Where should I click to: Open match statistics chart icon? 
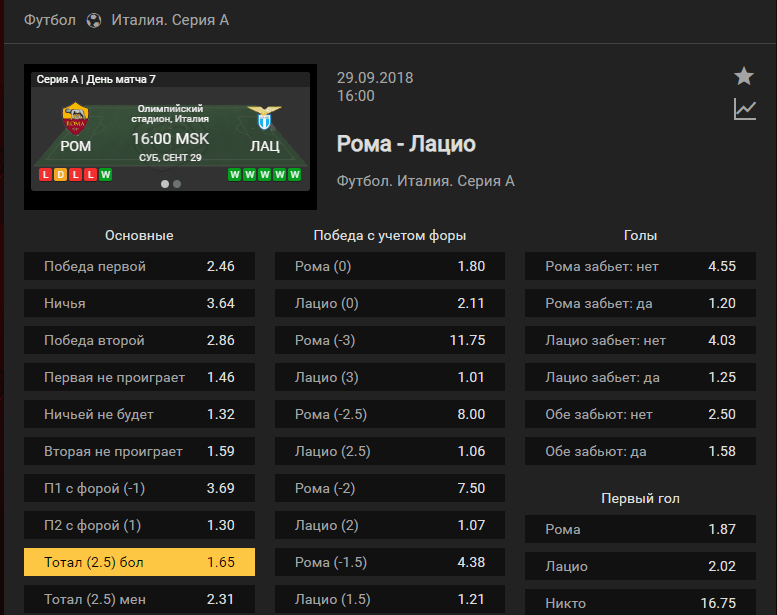744,109
